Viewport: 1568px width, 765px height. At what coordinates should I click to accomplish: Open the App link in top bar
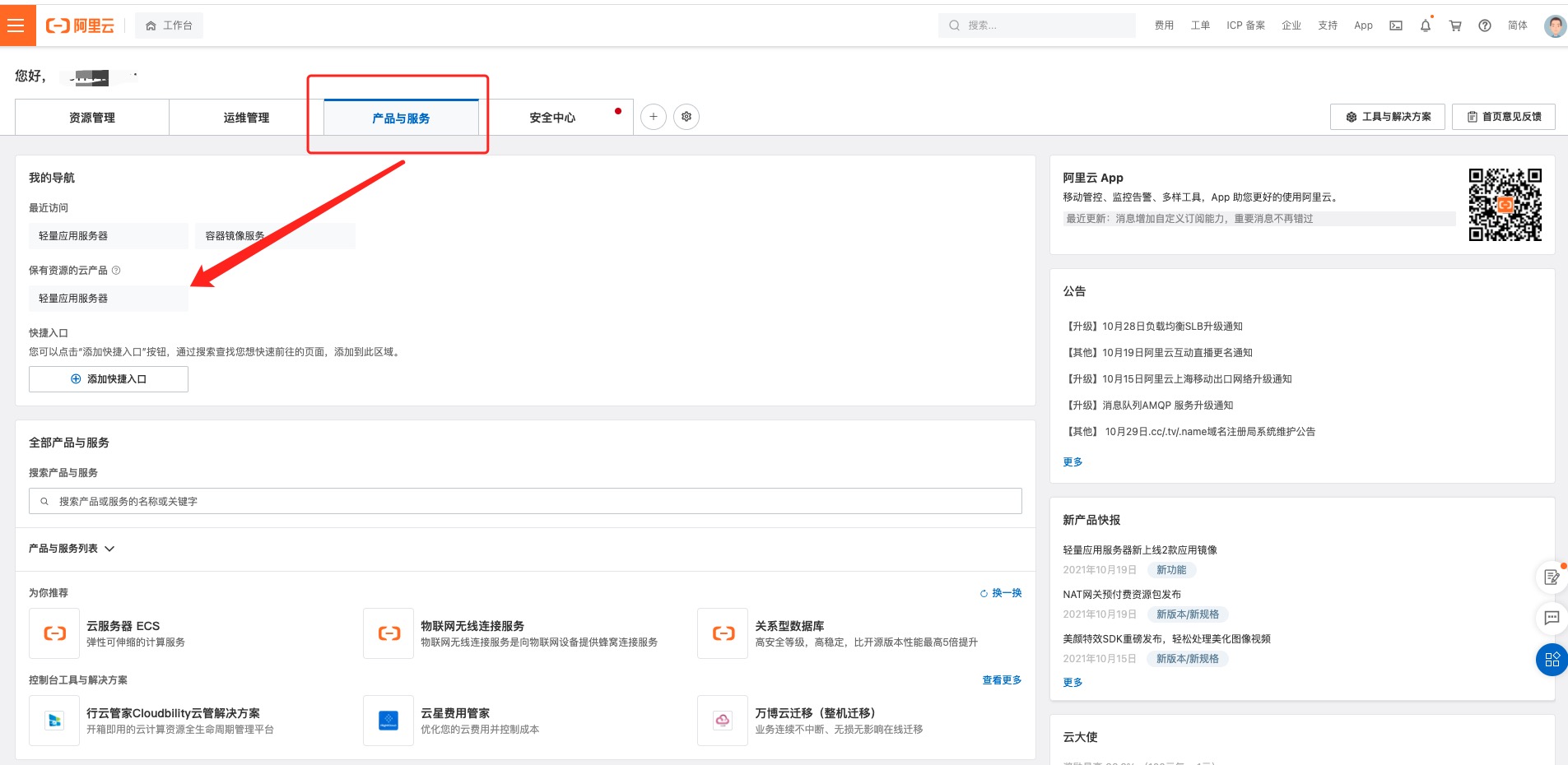point(1363,25)
